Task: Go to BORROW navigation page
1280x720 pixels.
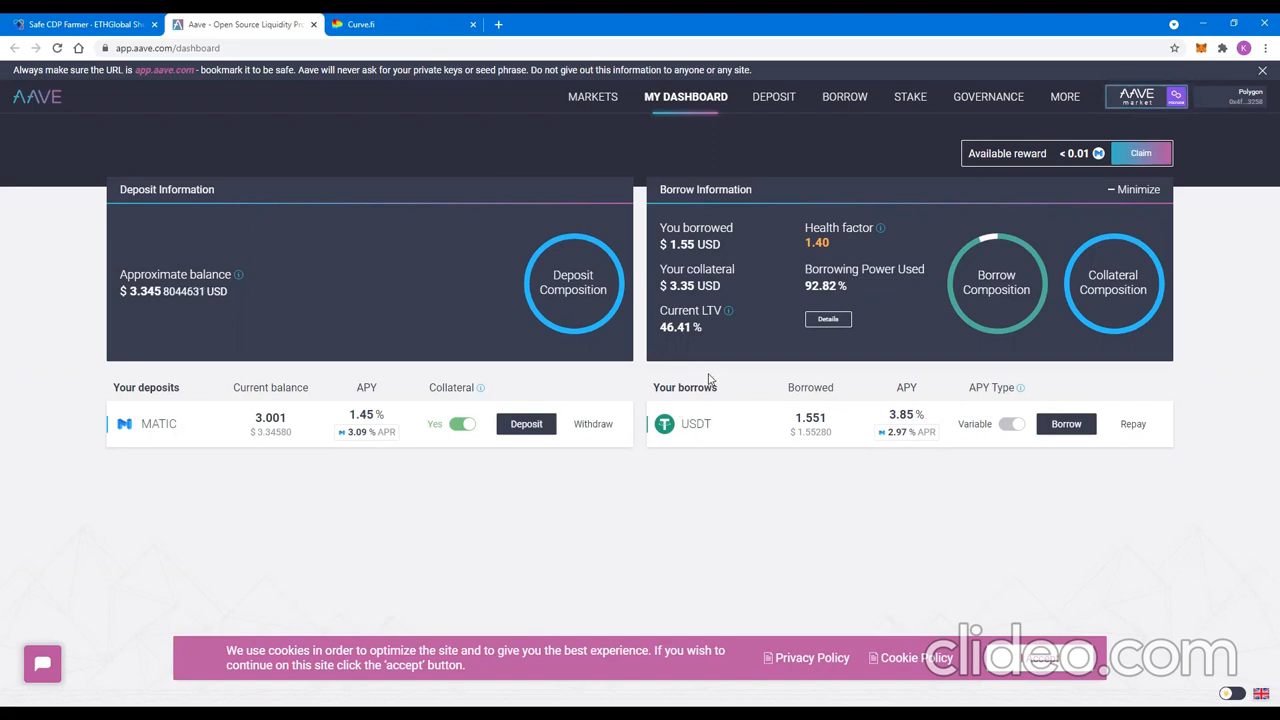Action: click(x=845, y=97)
